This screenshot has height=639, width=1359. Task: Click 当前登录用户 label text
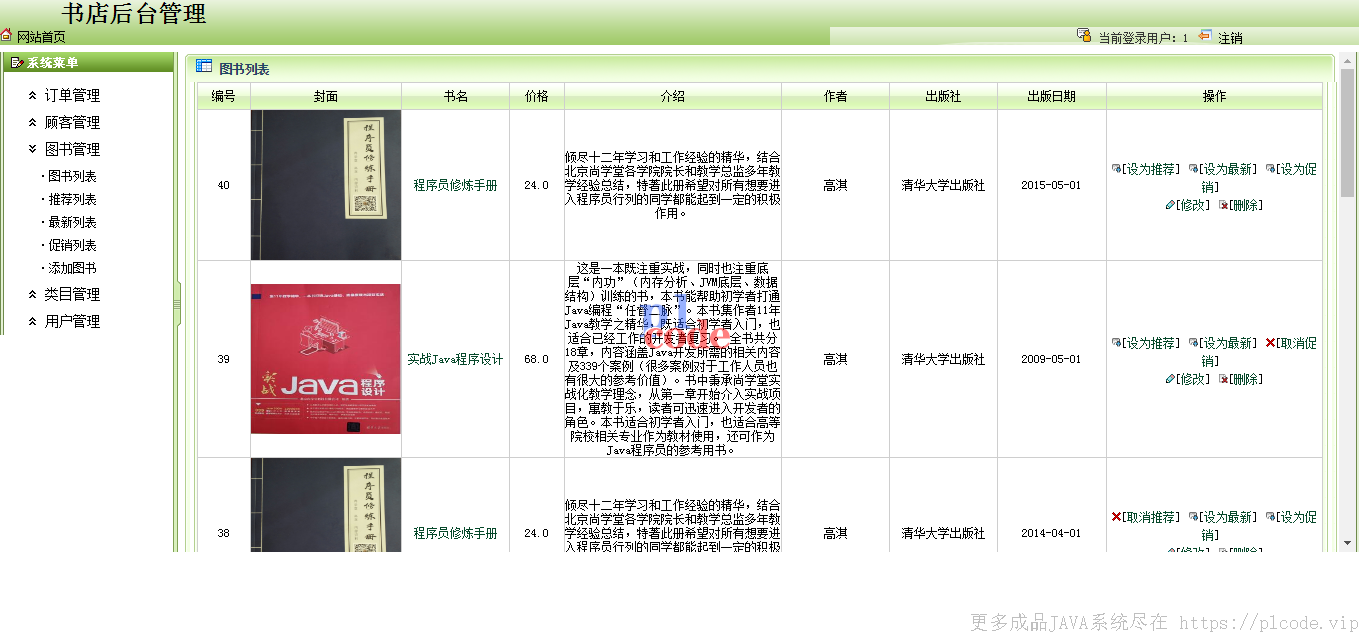tap(1139, 38)
